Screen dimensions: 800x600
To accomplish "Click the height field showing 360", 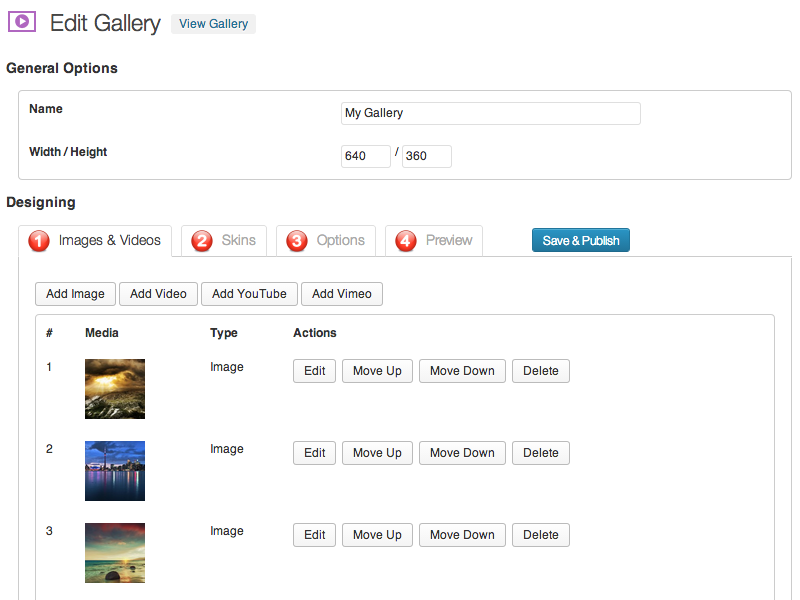I will [x=426, y=156].
